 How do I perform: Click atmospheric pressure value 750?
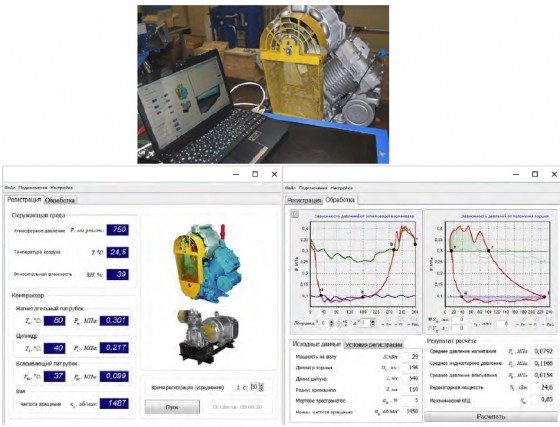click(118, 230)
